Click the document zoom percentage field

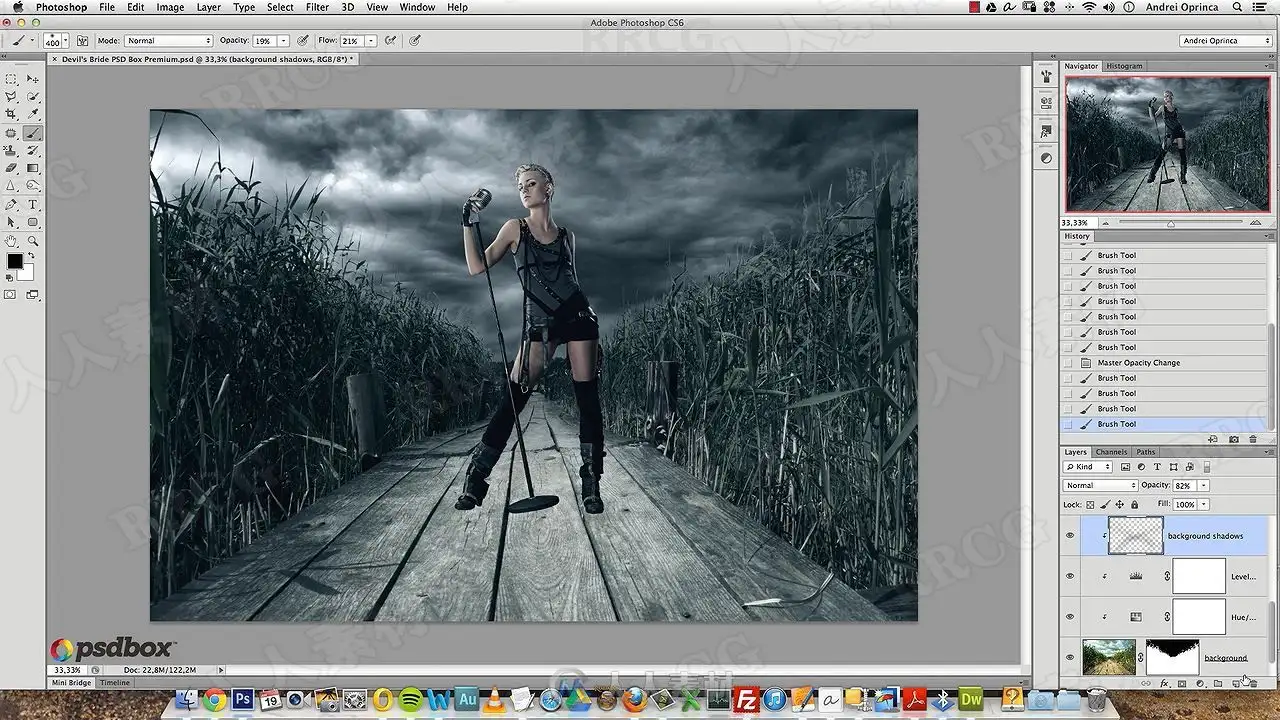(x=67, y=670)
